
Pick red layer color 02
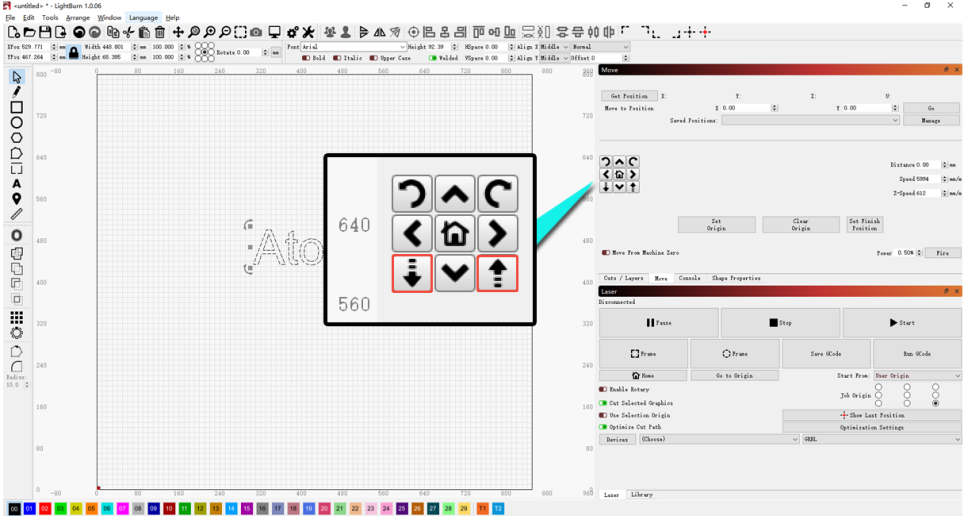[45, 509]
